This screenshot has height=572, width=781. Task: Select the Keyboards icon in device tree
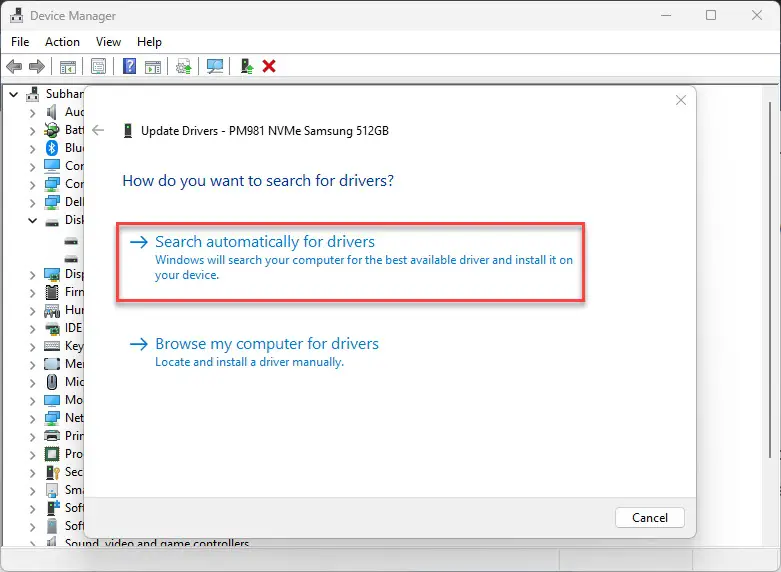(52, 346)
